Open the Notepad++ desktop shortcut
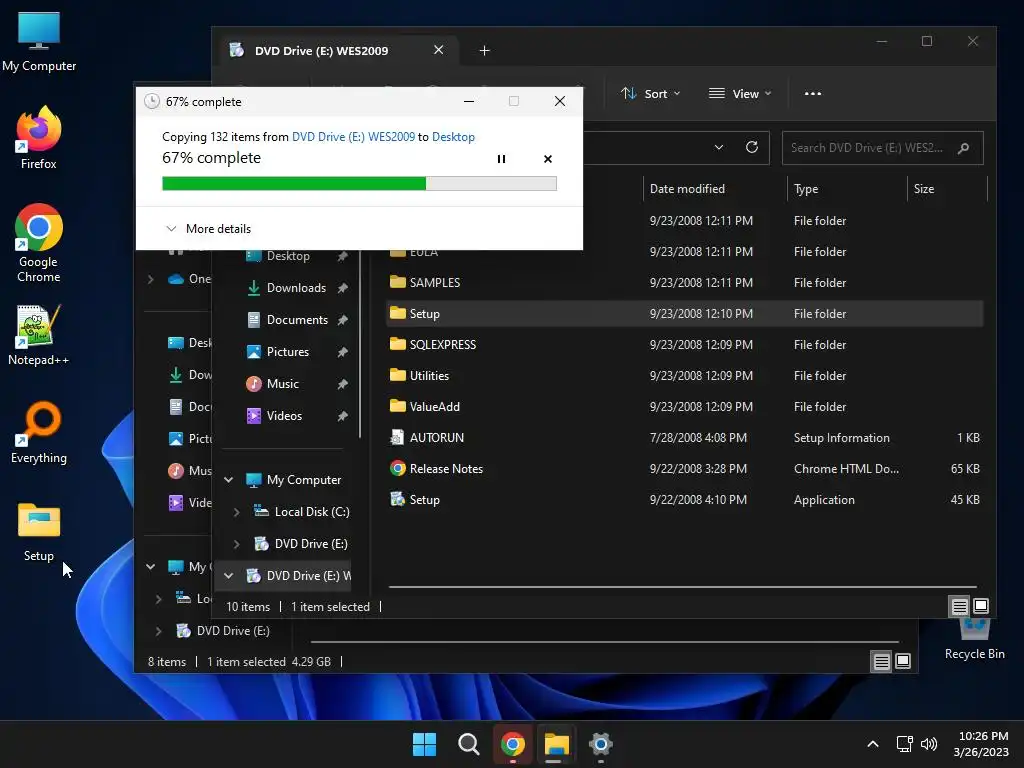The image size is (1024, 768). click(x=39, y=334)
